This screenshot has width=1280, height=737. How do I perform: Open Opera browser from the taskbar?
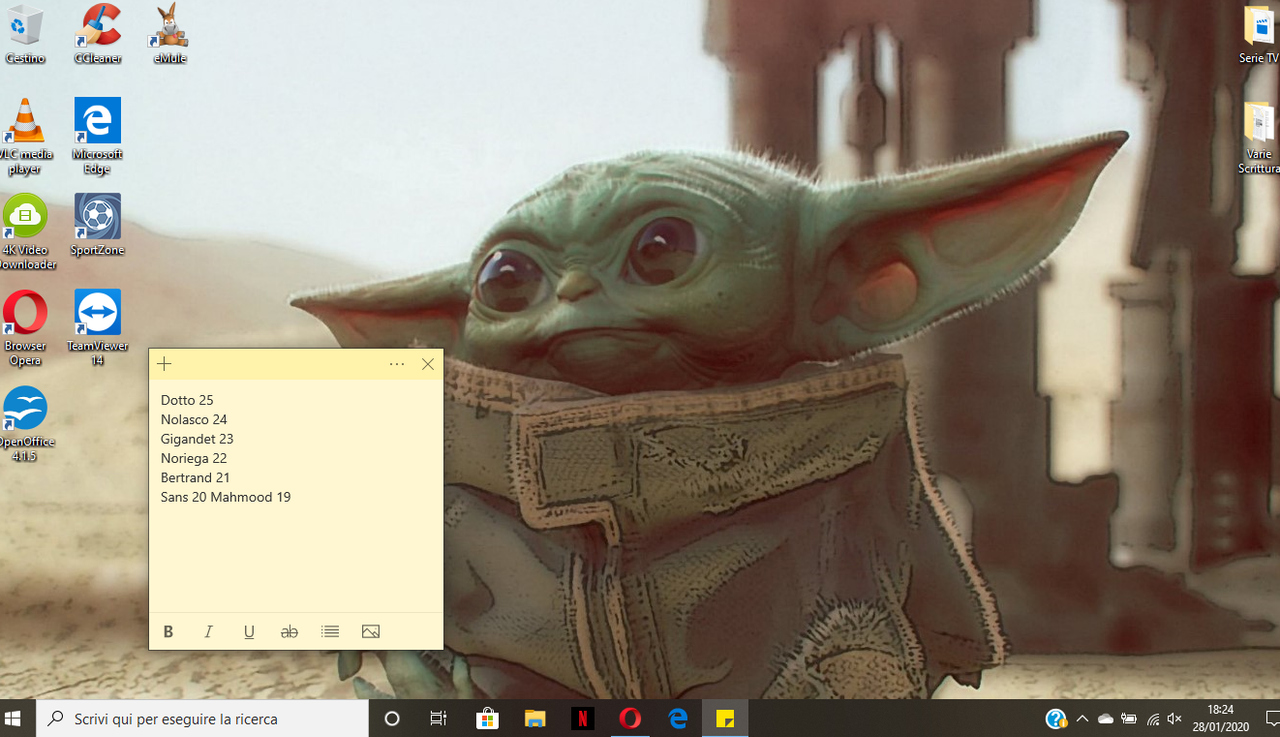point(630,719)
